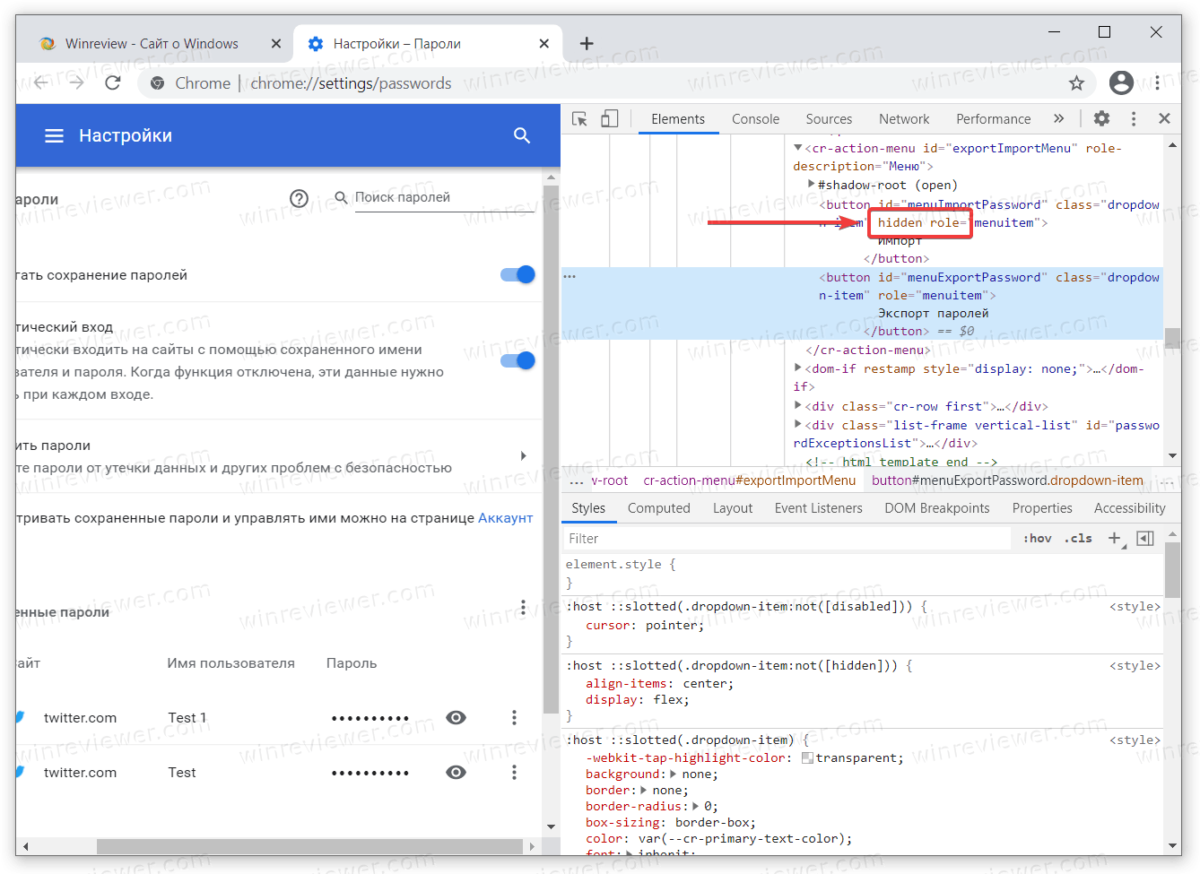Click the Поиск паролей search field

click(x=444, y=198)
